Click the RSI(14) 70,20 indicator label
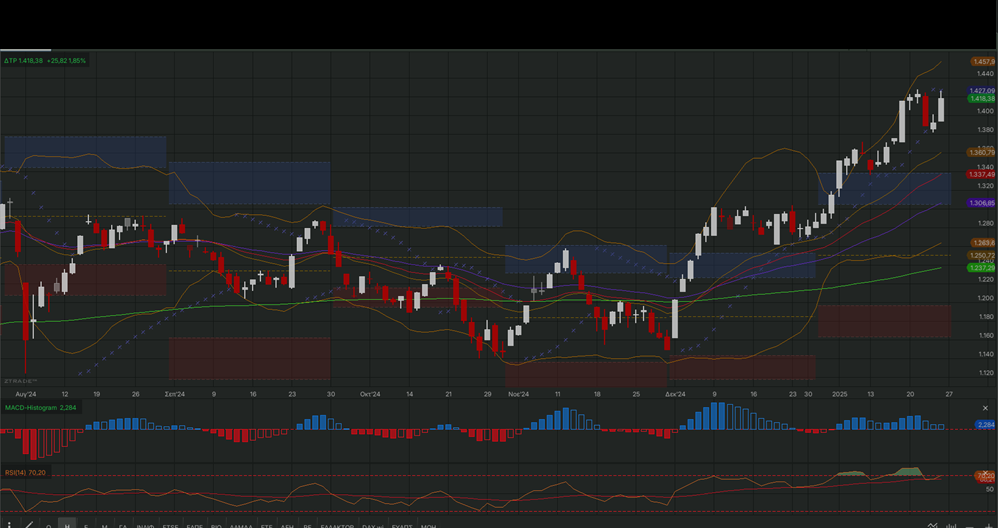Viewport: 998px width, 528px height. (25, 473)
